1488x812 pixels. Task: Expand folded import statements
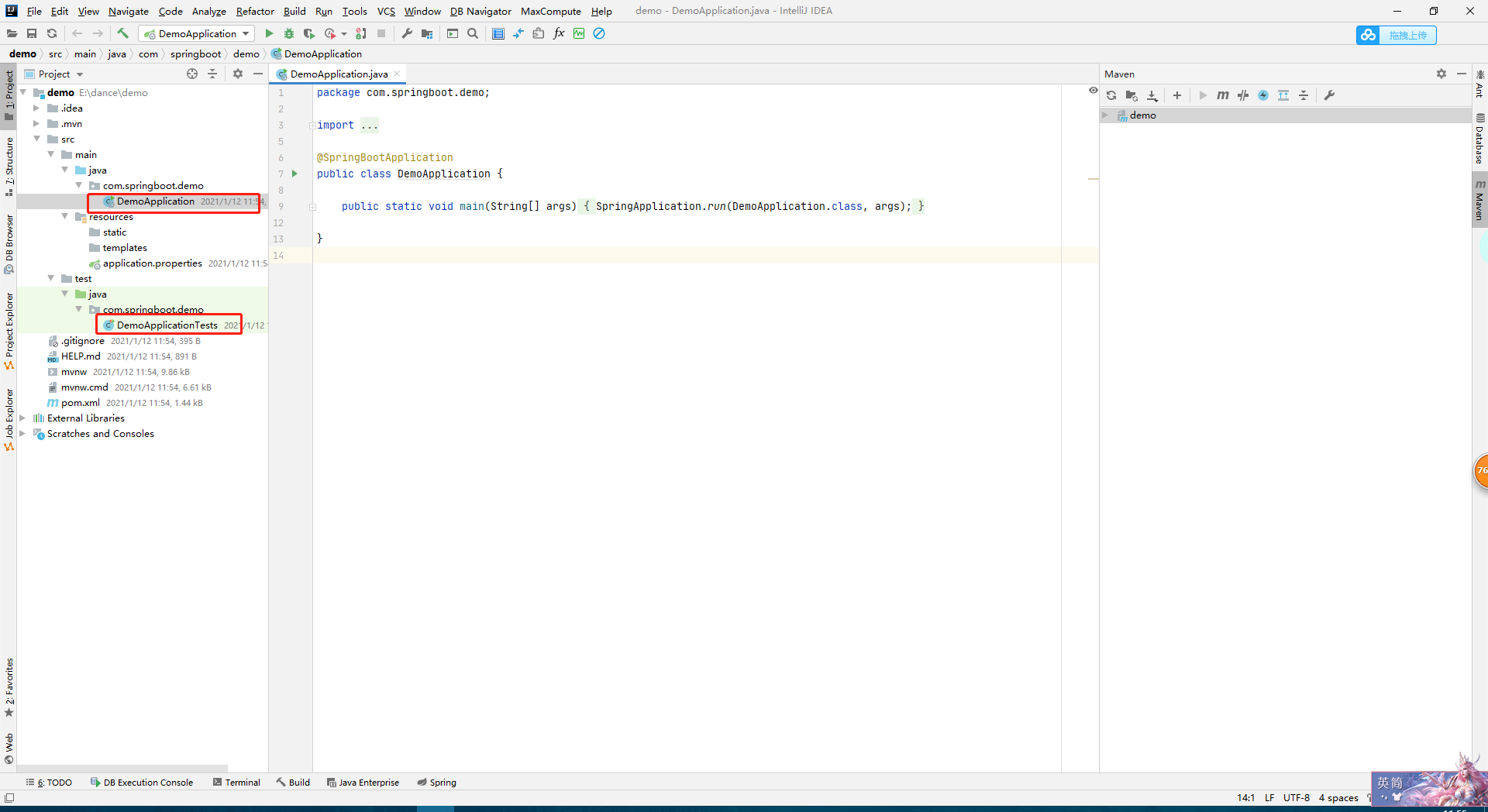[x=312, y=126]
